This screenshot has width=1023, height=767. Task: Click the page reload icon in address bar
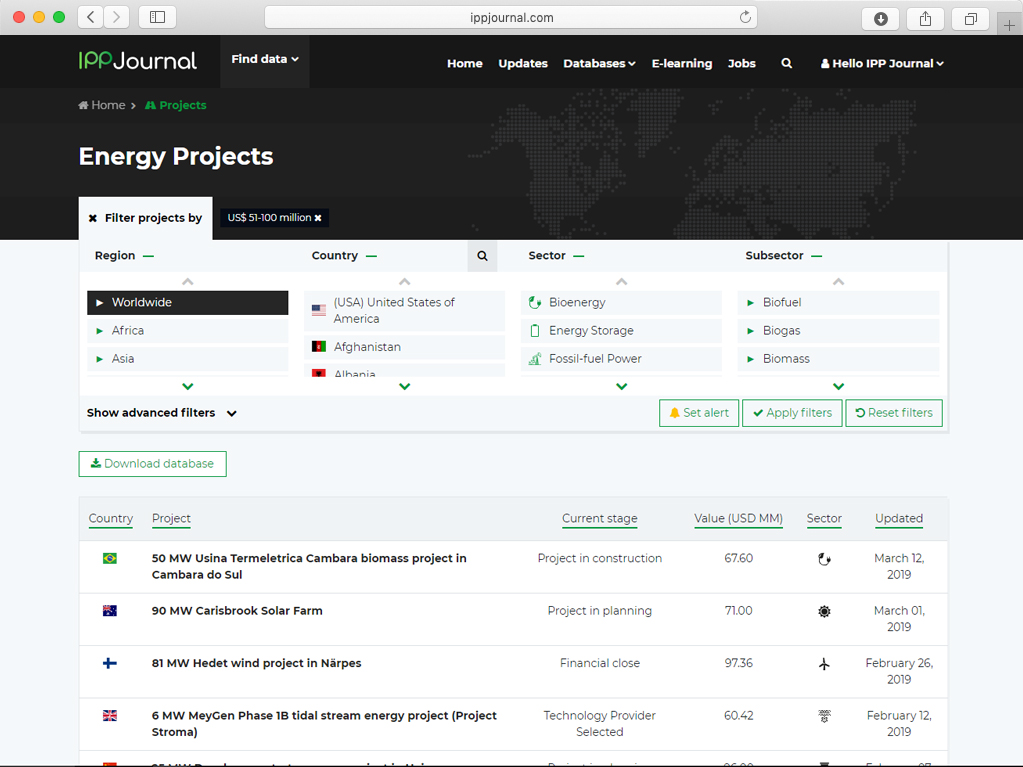click(745, 17)
